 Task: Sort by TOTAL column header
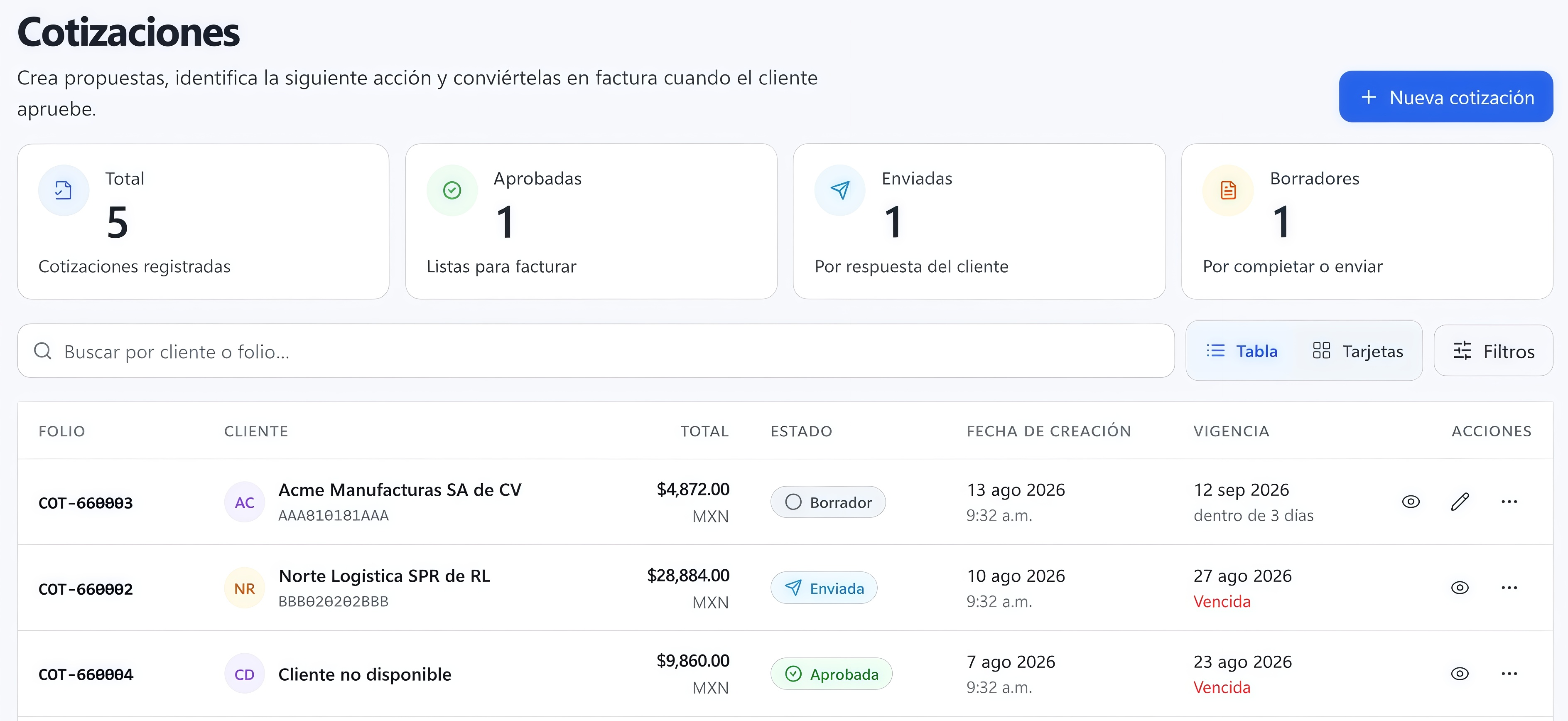point(704,431)
